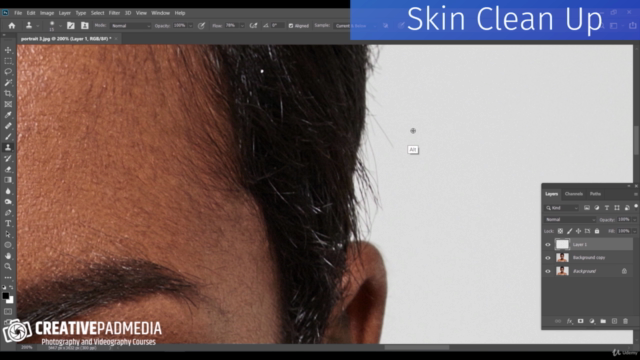
Task: Add a layer mask
Action: tap(580, 321)
